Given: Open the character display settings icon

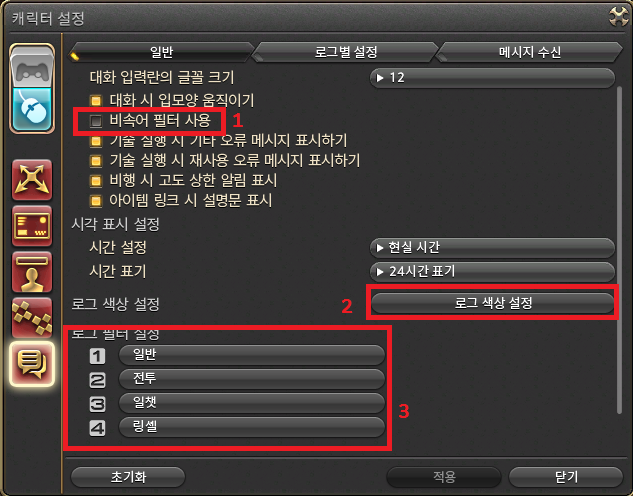Looking at the screenshot, I should pyautogui.click(x=32, y=272).
